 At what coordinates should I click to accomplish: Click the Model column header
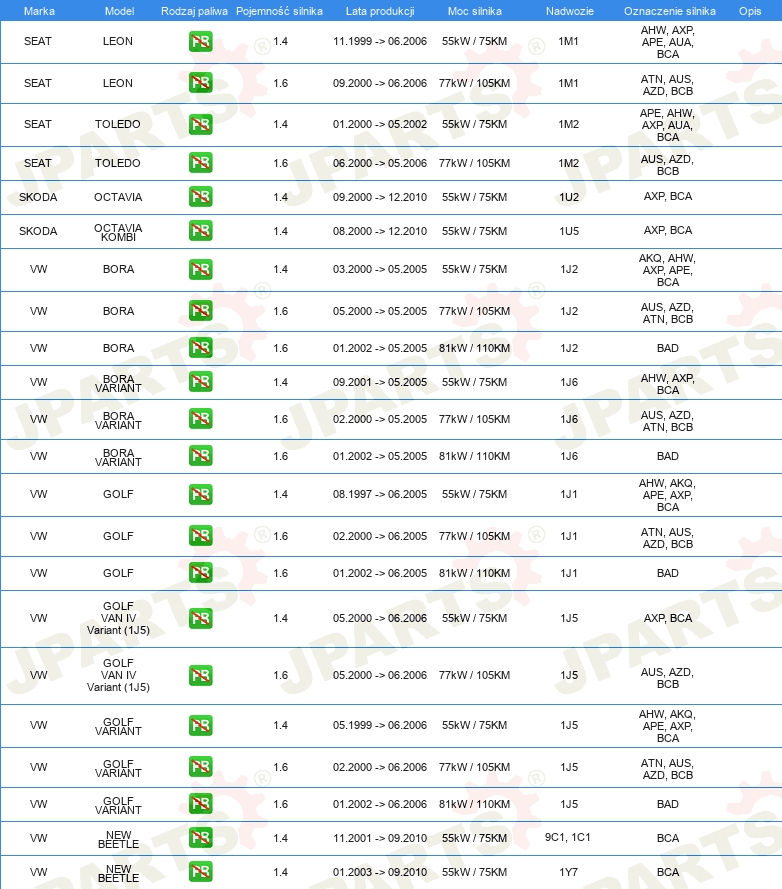[120, 11]
